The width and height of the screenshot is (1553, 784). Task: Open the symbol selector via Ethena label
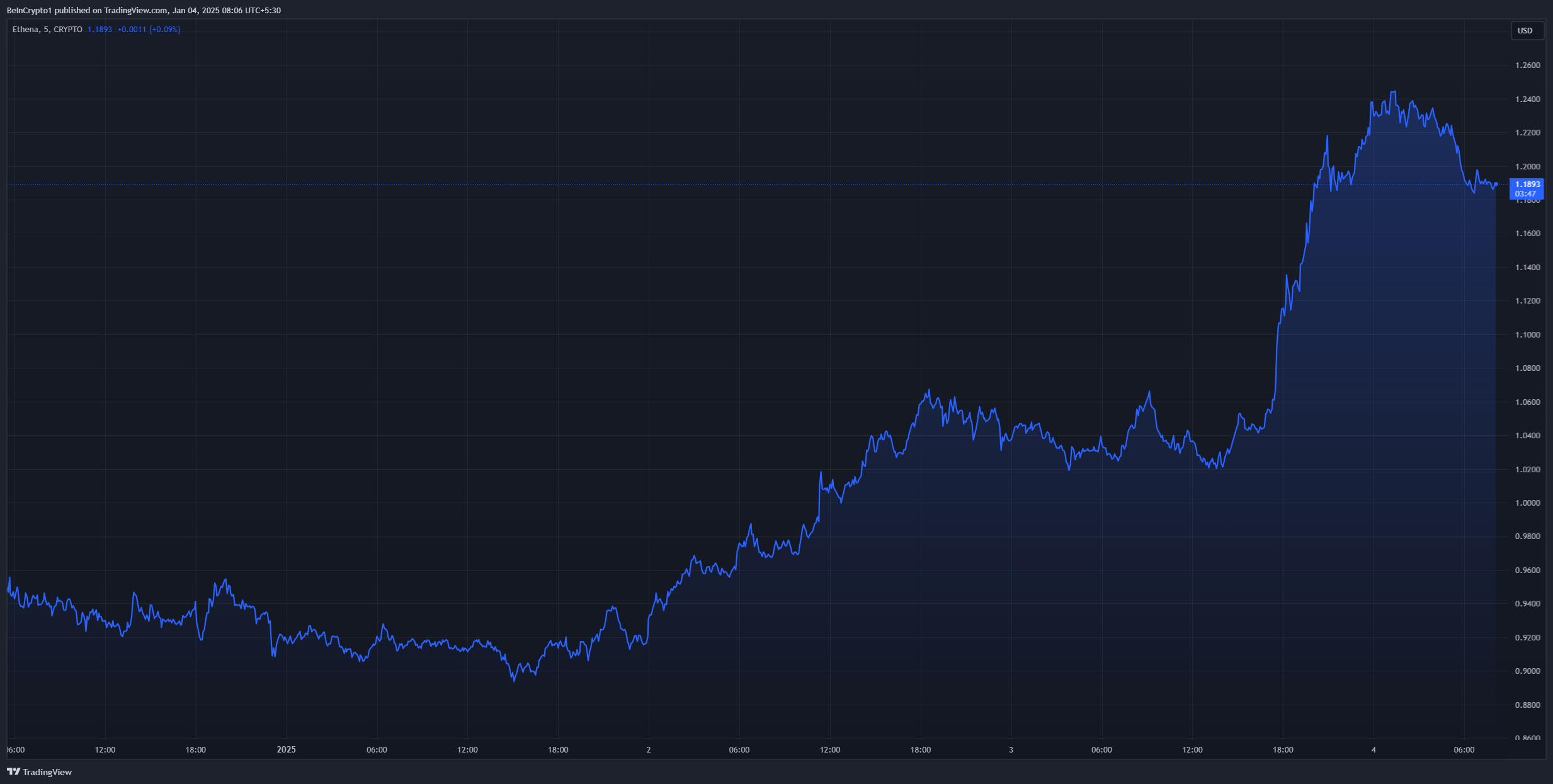tap(26, 29)
